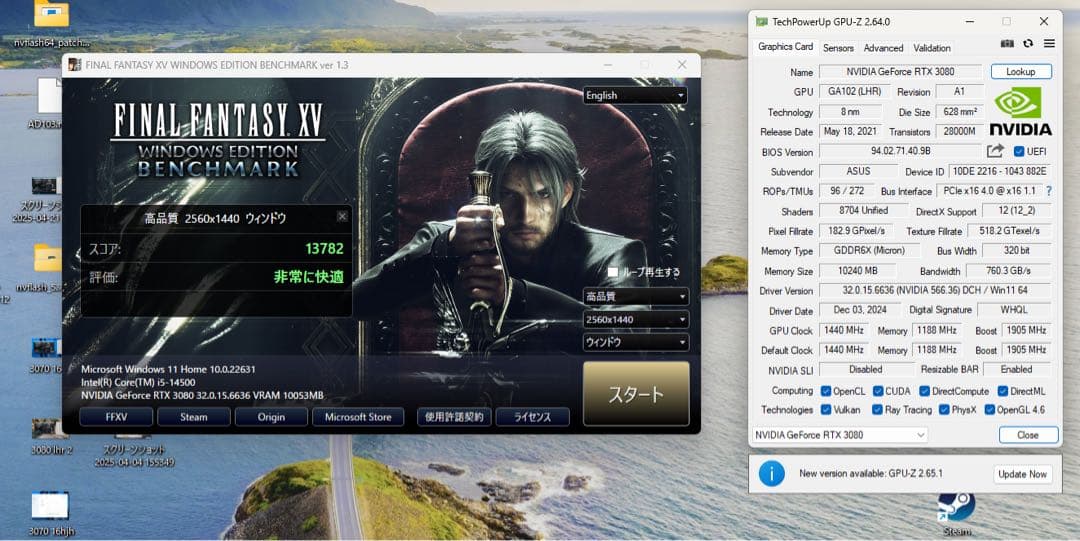
Task: Open the English language dropdown
Action: point(635,95)
